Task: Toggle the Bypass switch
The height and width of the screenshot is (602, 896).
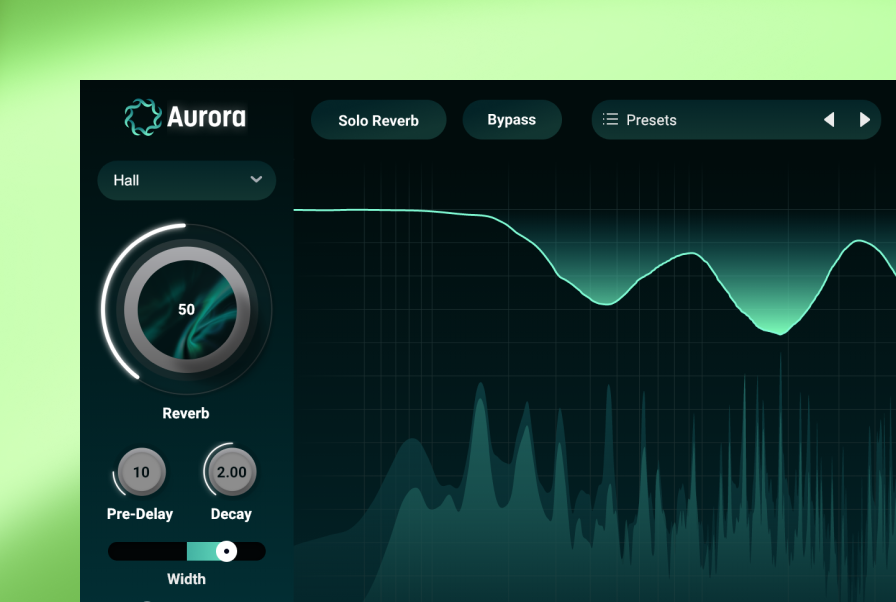Action: tap(511, 120)
